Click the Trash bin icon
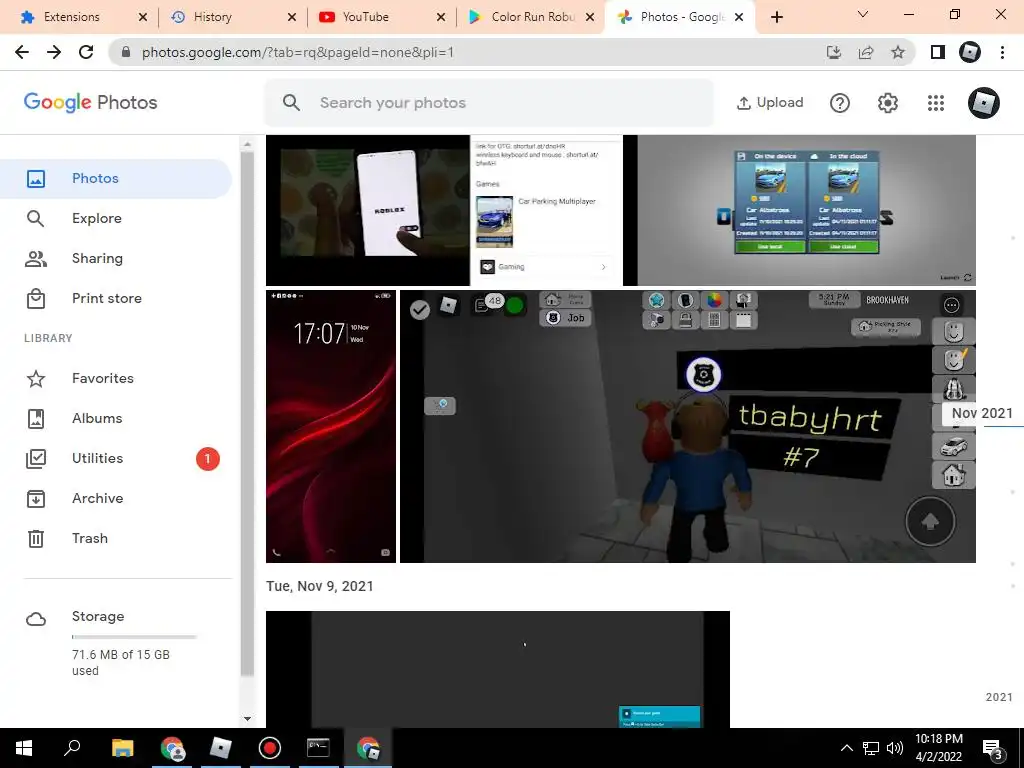 coord(36,538)
